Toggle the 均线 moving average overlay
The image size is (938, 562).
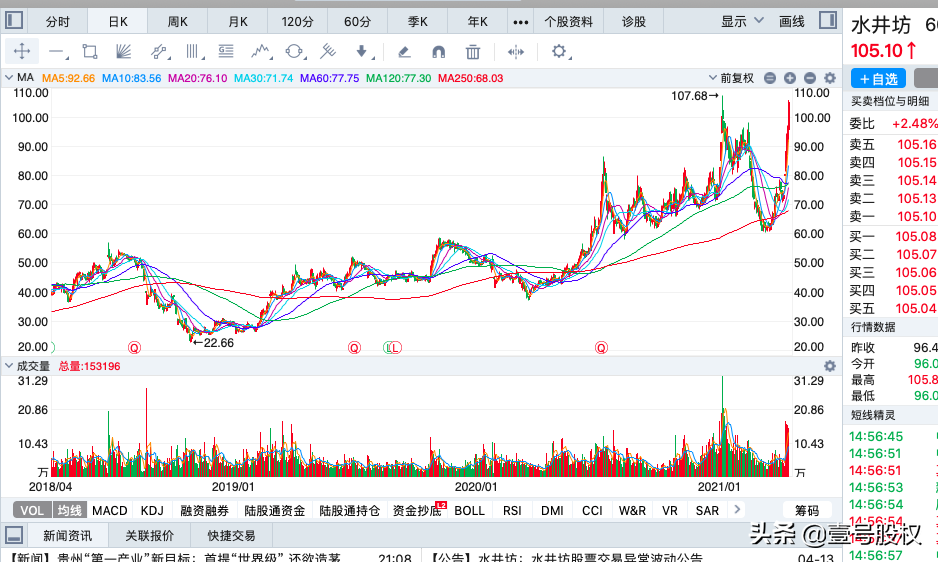[x=69, y=511]
